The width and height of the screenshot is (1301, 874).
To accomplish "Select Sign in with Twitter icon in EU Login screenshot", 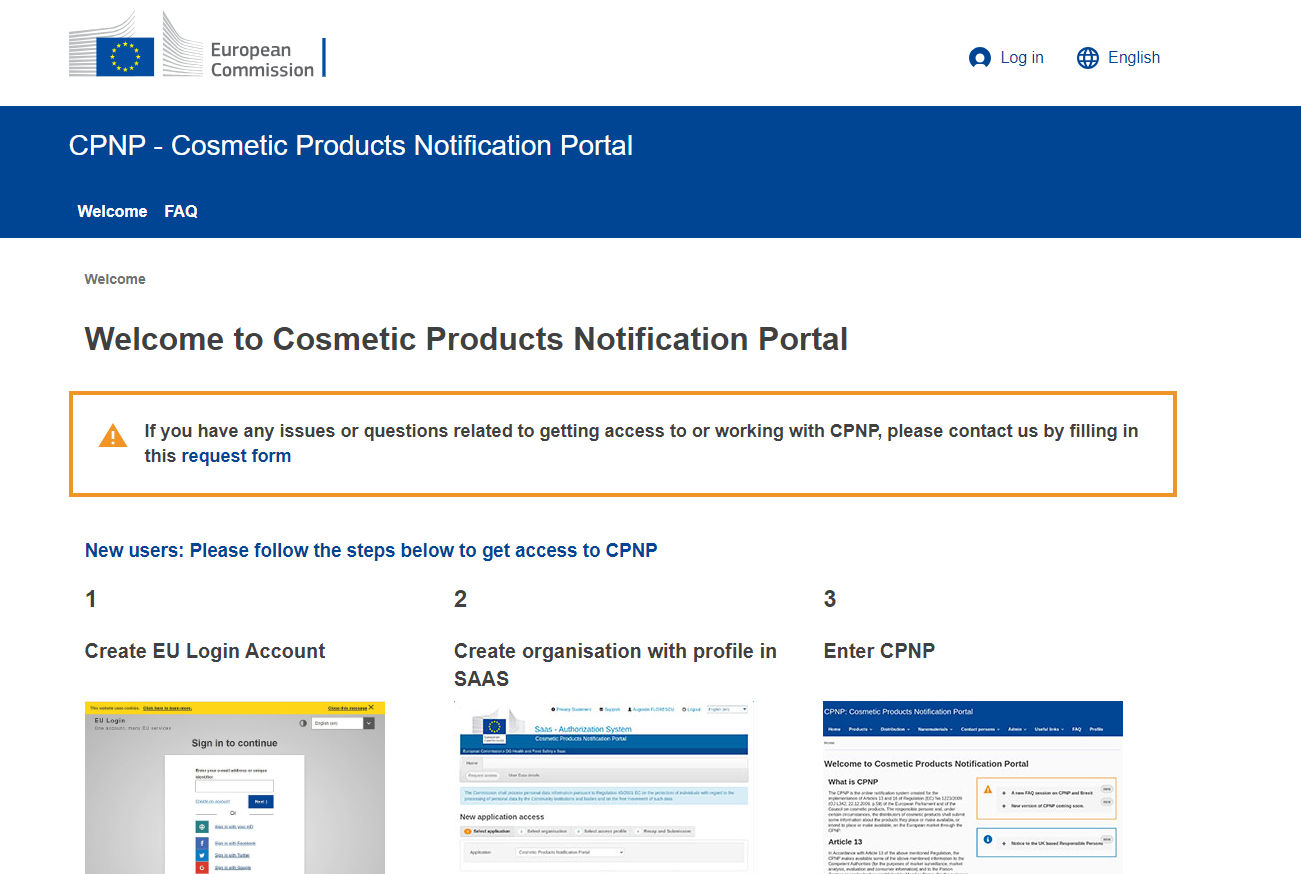I will (202, 855).
